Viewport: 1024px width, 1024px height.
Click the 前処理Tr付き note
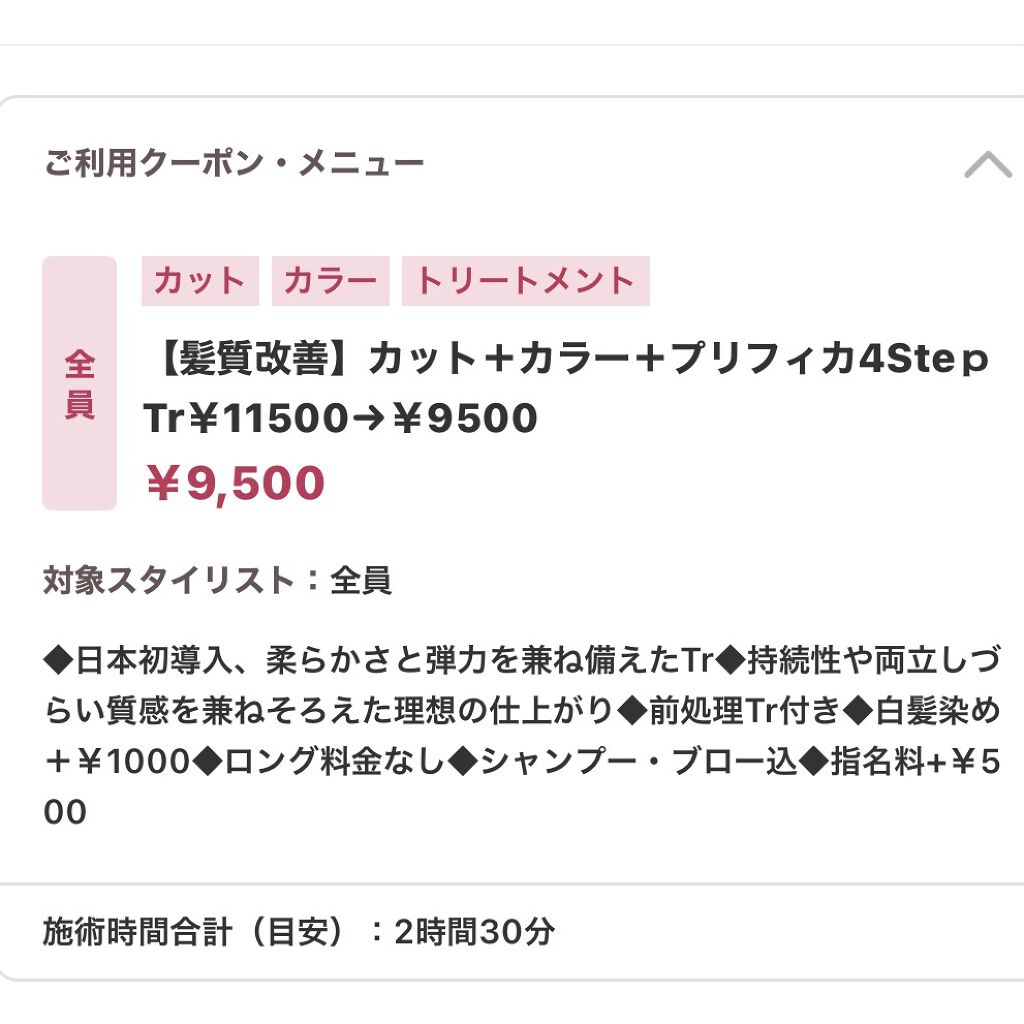pyautogui.click(x=745, y=710)
